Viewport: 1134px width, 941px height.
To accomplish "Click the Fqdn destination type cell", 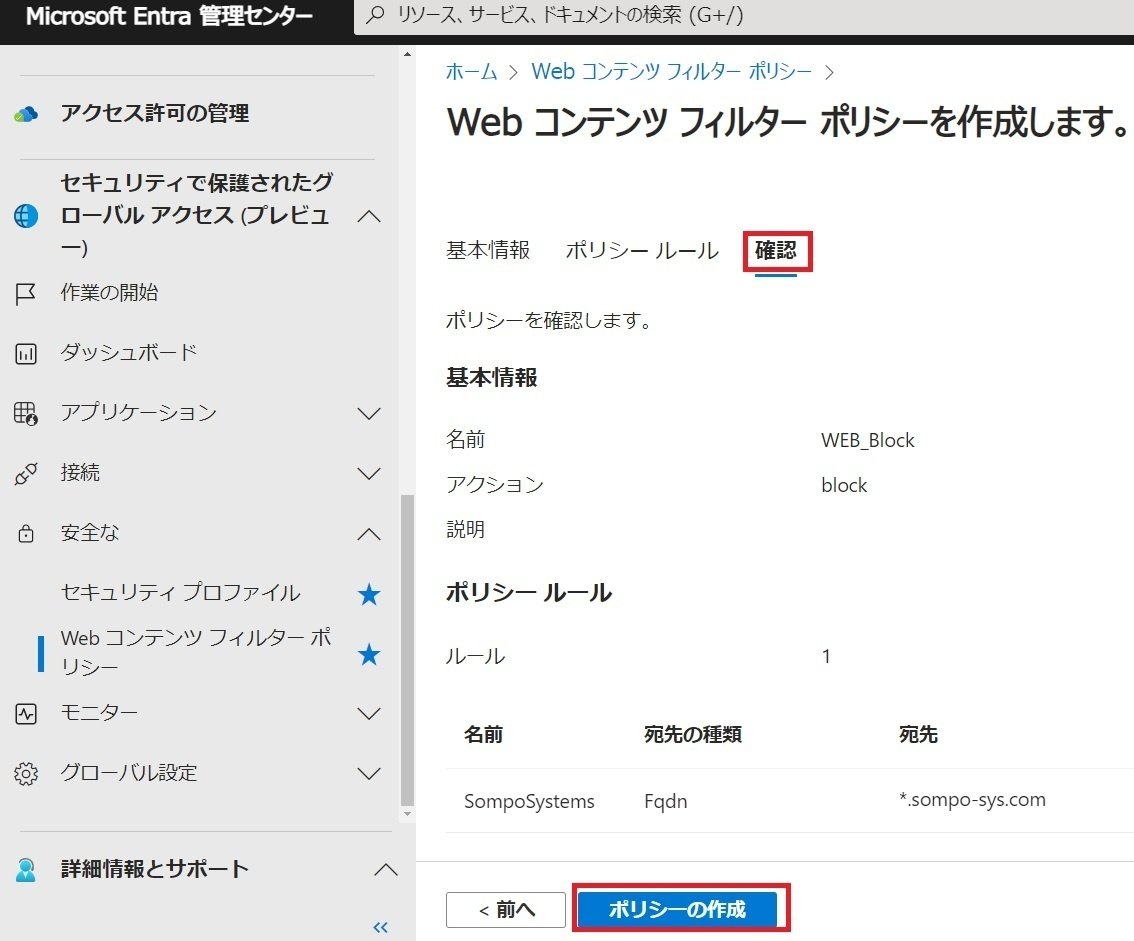I will point(666,801).
